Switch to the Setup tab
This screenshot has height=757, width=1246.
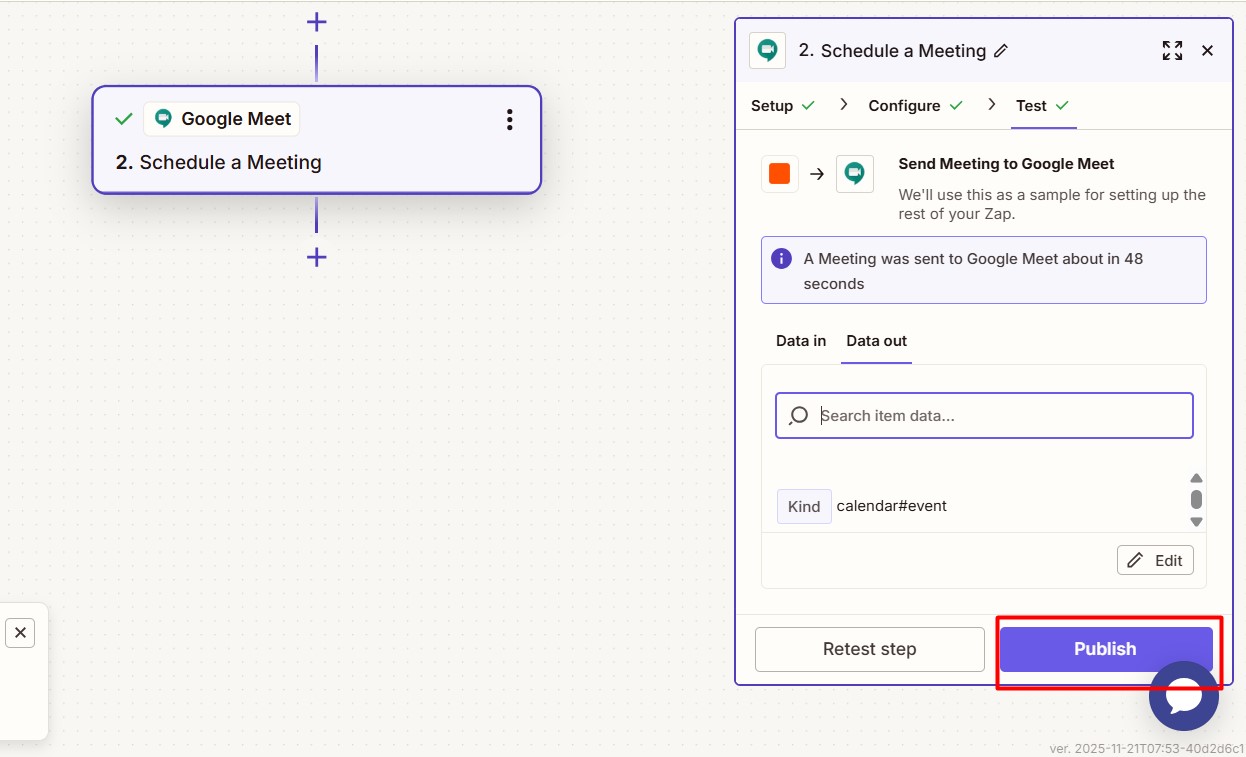pos(772,106)
